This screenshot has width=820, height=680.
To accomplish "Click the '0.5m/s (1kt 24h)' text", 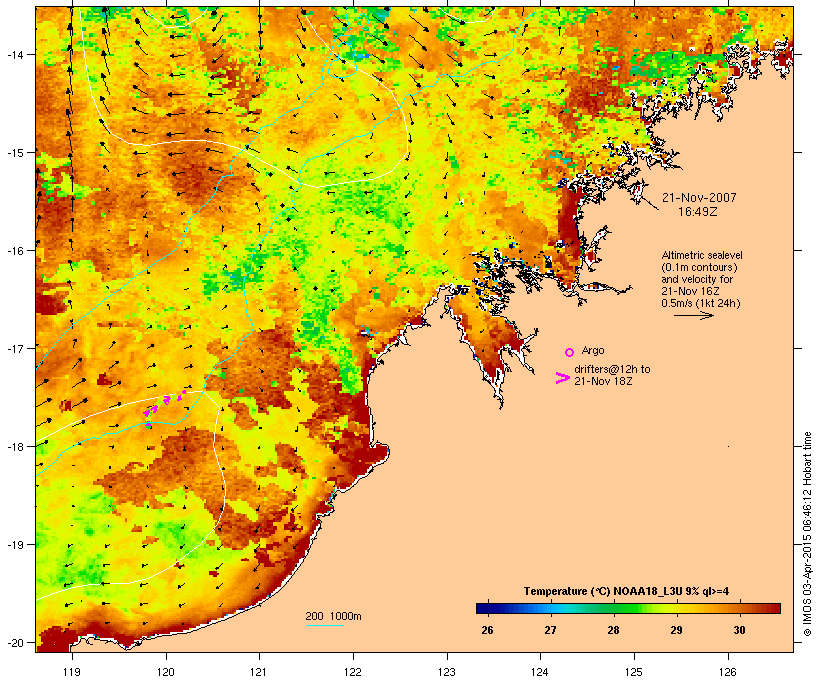I will click(701, 303).
